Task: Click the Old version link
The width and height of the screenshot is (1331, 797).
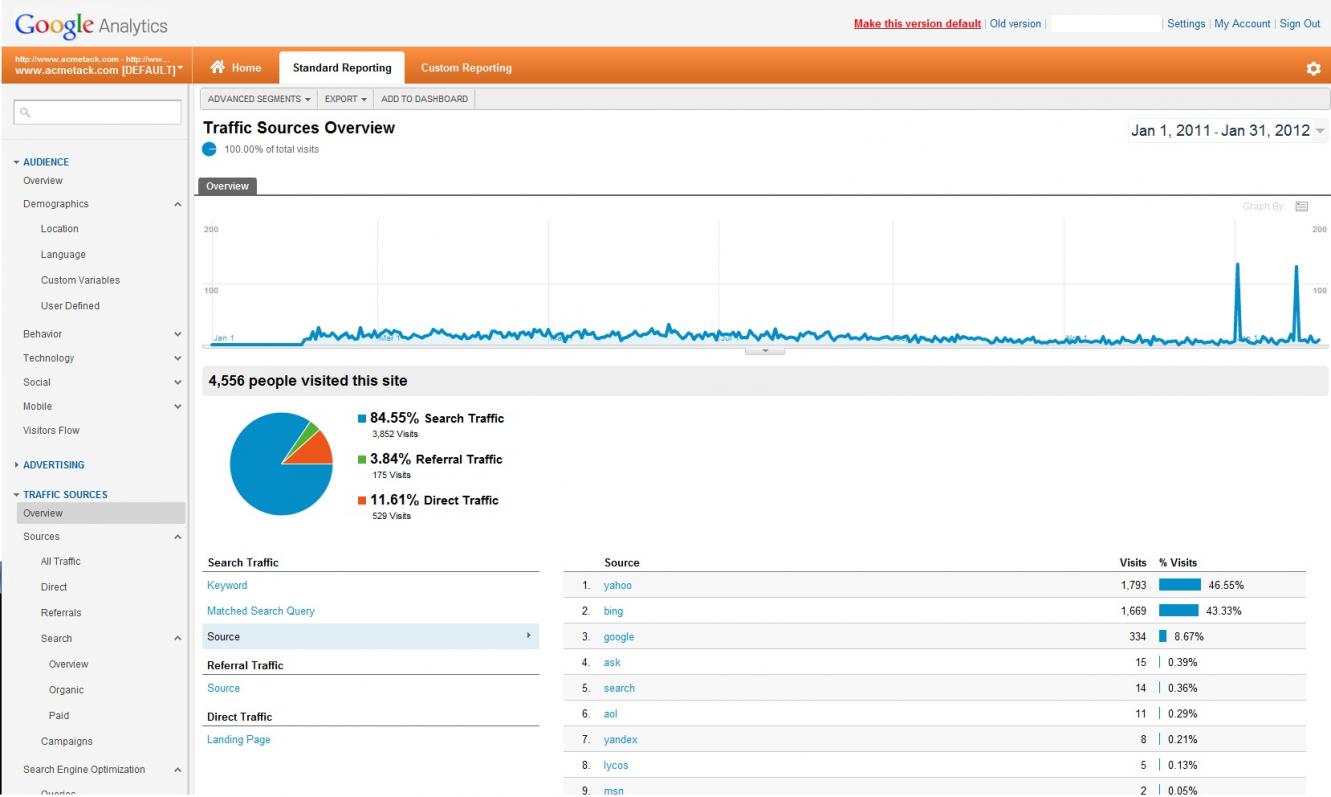Action: pos(1015,24)
